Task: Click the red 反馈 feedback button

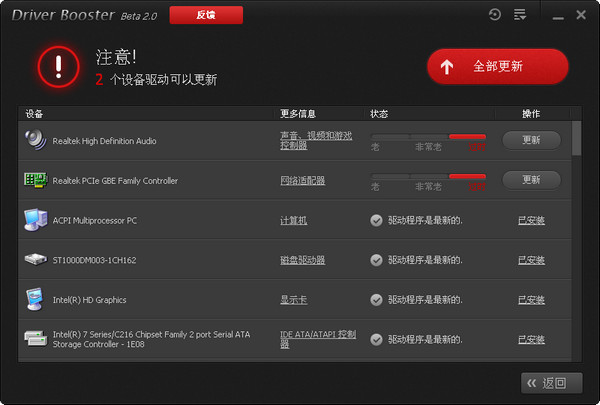Action: point(206,15)
